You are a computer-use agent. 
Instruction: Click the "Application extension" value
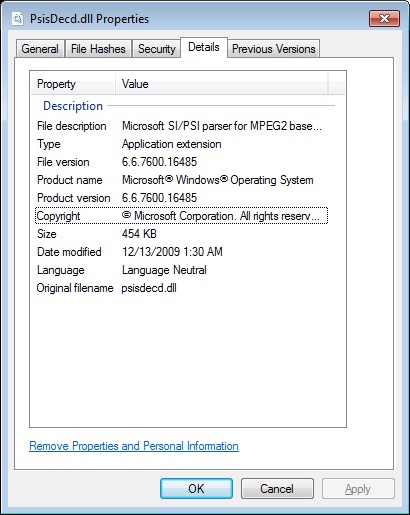pos(172,144)
